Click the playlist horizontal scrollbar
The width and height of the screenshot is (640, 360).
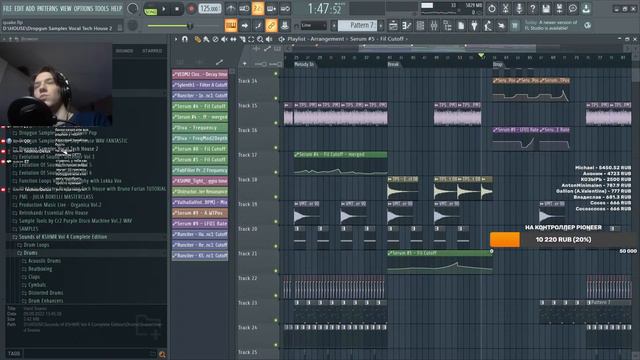(x=447, y=47)
